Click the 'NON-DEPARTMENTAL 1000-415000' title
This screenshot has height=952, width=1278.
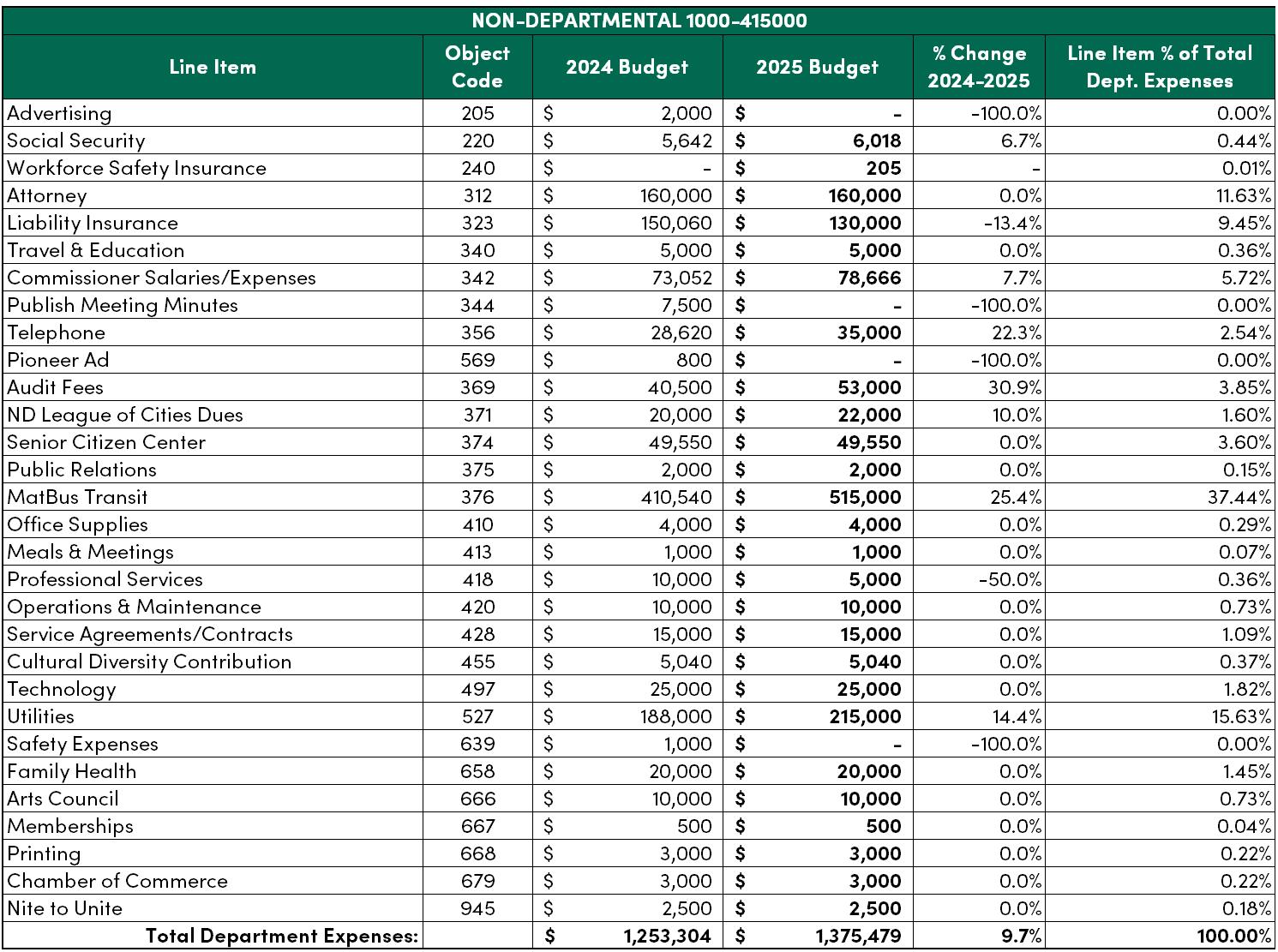point(639,21)
